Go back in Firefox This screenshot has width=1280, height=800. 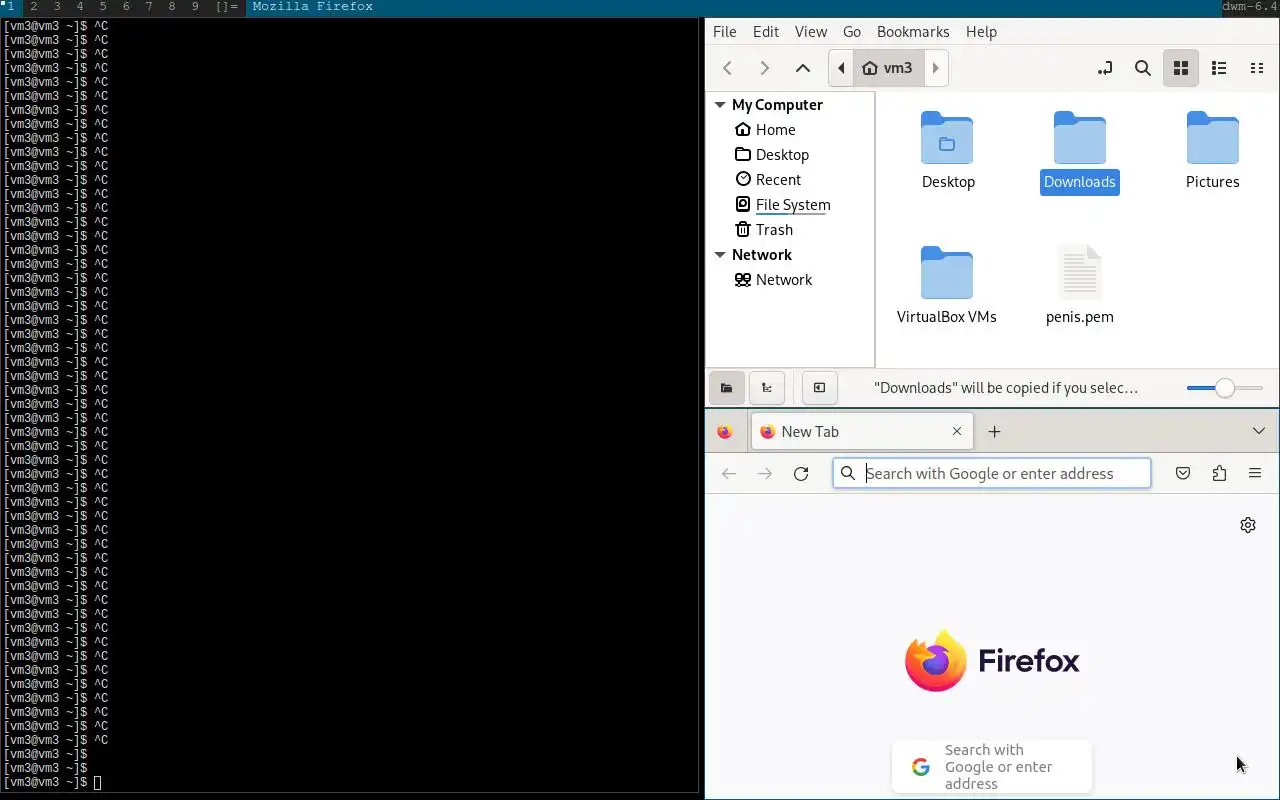pyautogui.click(x=729, y=474)
